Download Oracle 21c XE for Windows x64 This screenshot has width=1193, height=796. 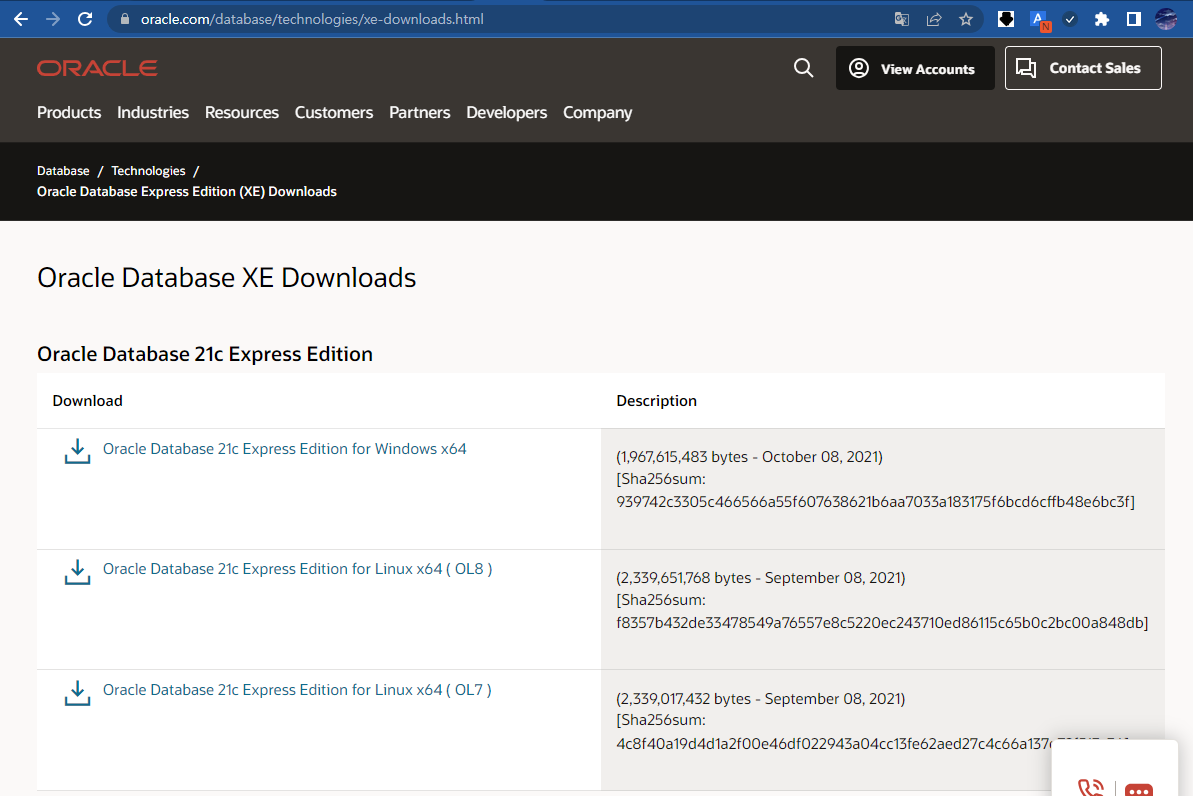click(285, 449)
